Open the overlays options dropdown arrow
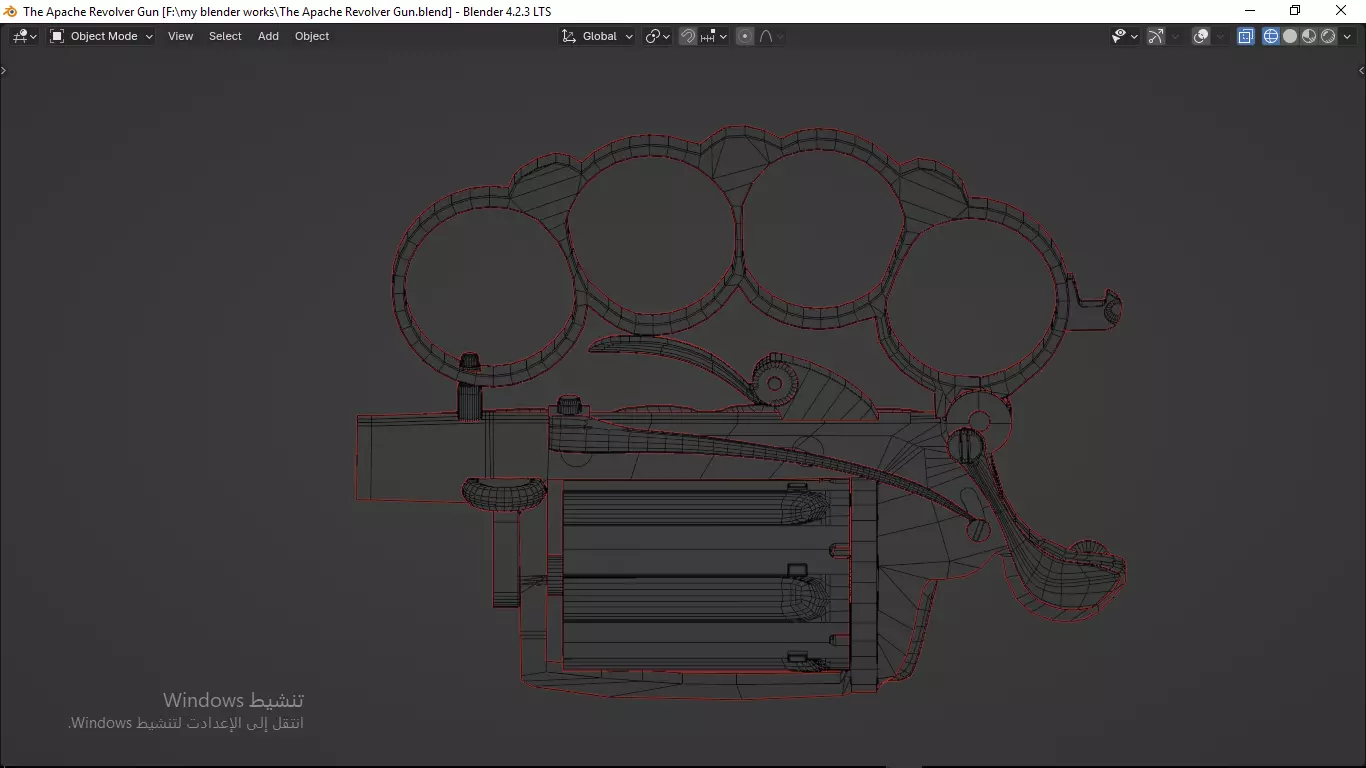Image resolution: width=1366 pixels, height=768 pixels. pos(1220,36)
